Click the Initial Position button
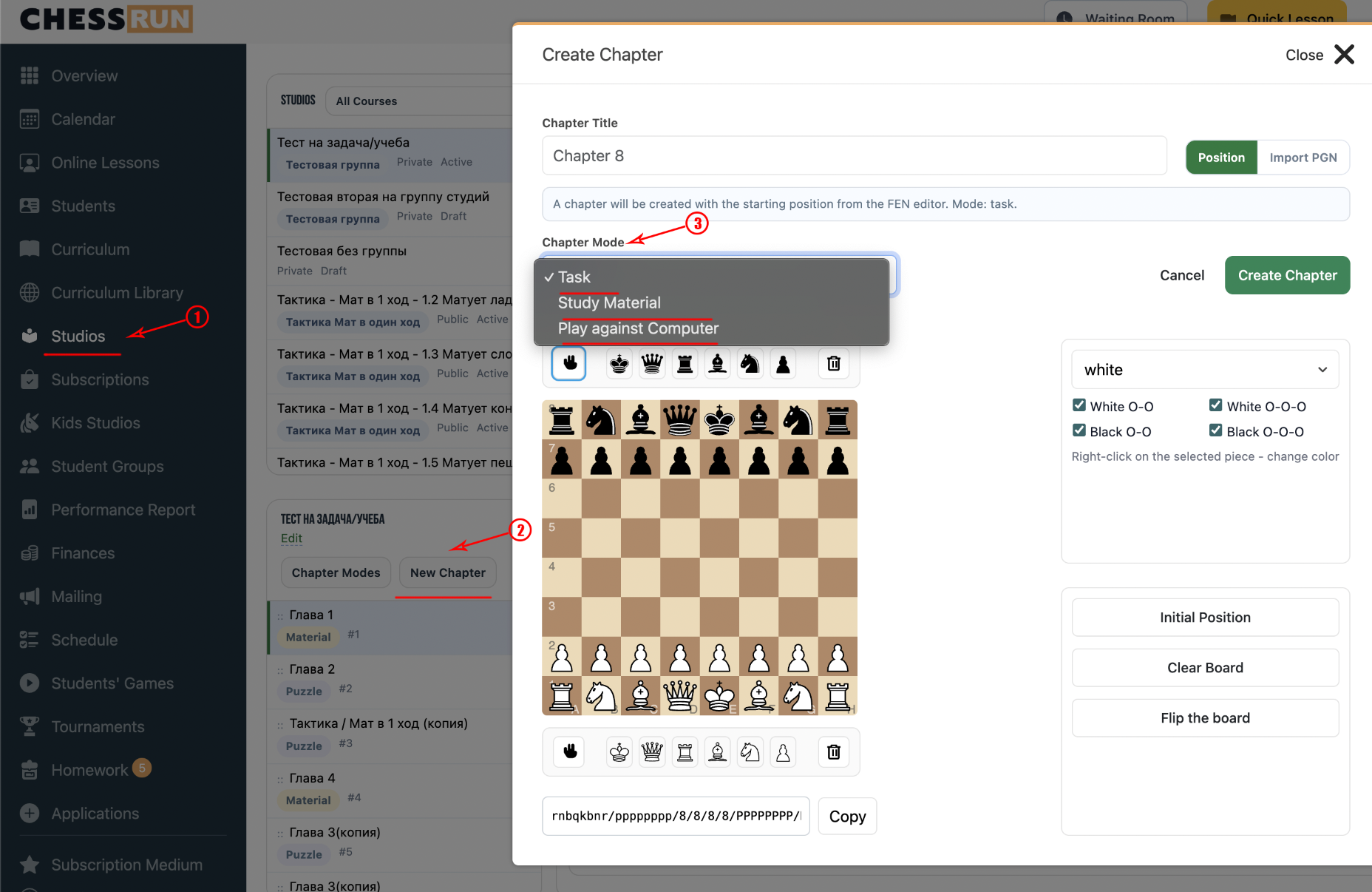 click(1205, 618)
